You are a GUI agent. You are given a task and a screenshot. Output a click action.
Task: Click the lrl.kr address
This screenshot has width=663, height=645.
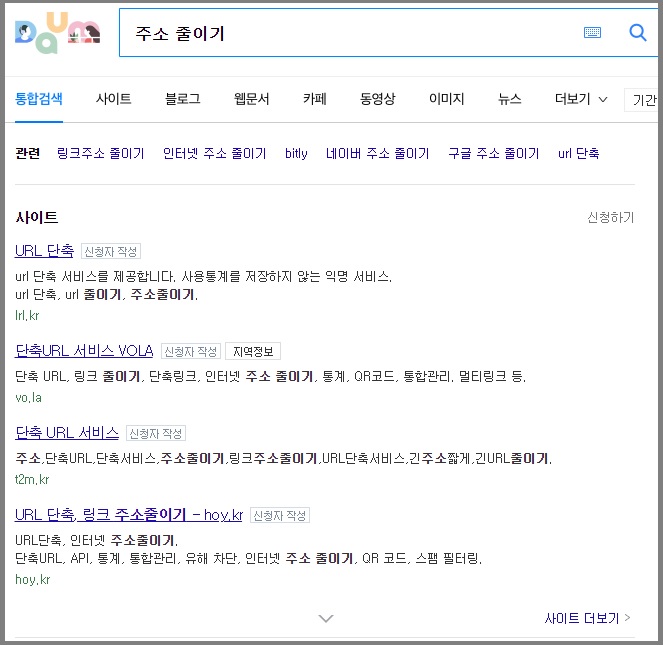pyautogui.click(x=27, y=316)
